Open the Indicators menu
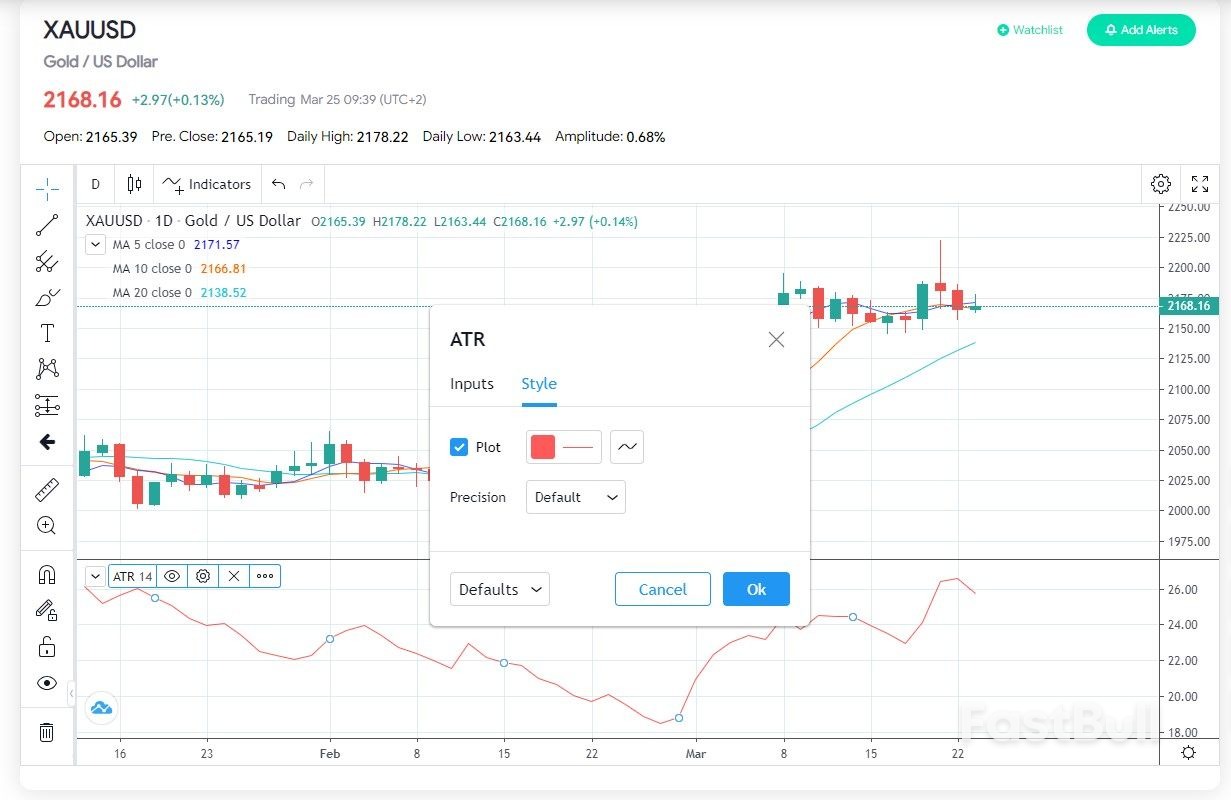This screenshot has height=800, width=1231. tap(207, 184)
